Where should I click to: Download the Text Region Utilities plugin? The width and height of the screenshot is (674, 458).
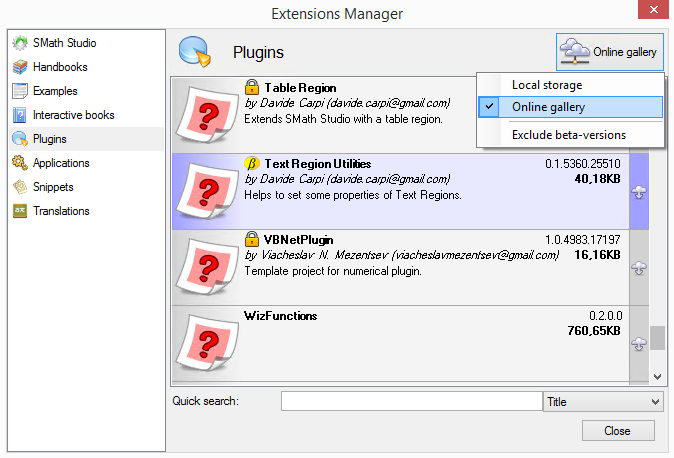640,191
